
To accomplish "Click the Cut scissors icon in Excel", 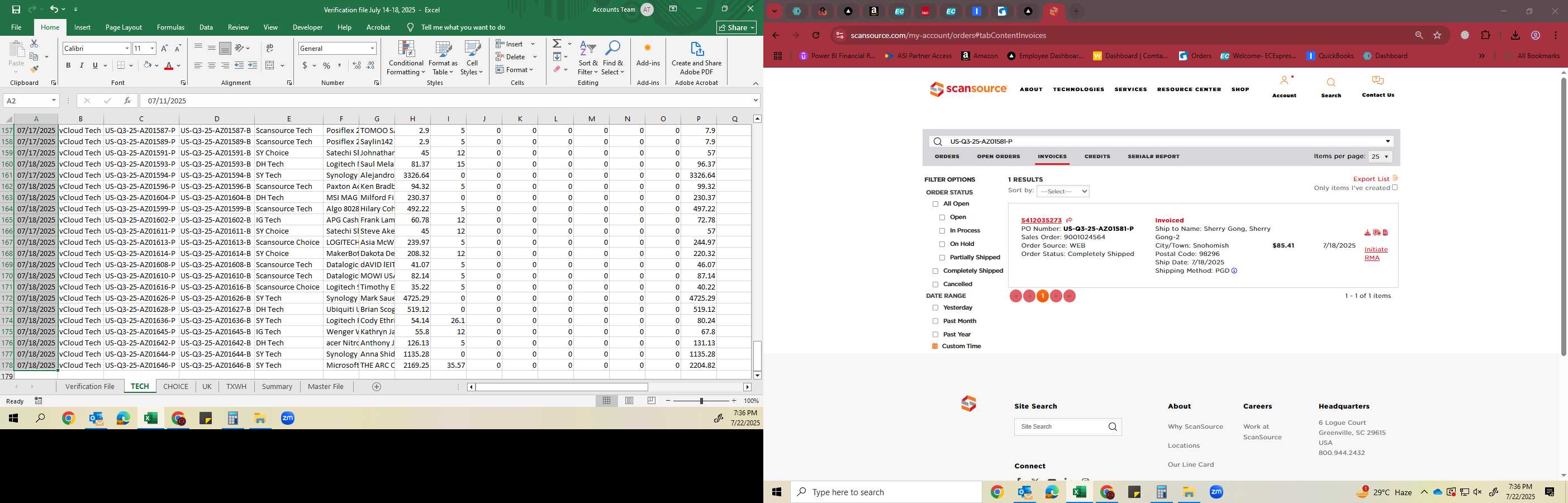I will coord(34,44).
